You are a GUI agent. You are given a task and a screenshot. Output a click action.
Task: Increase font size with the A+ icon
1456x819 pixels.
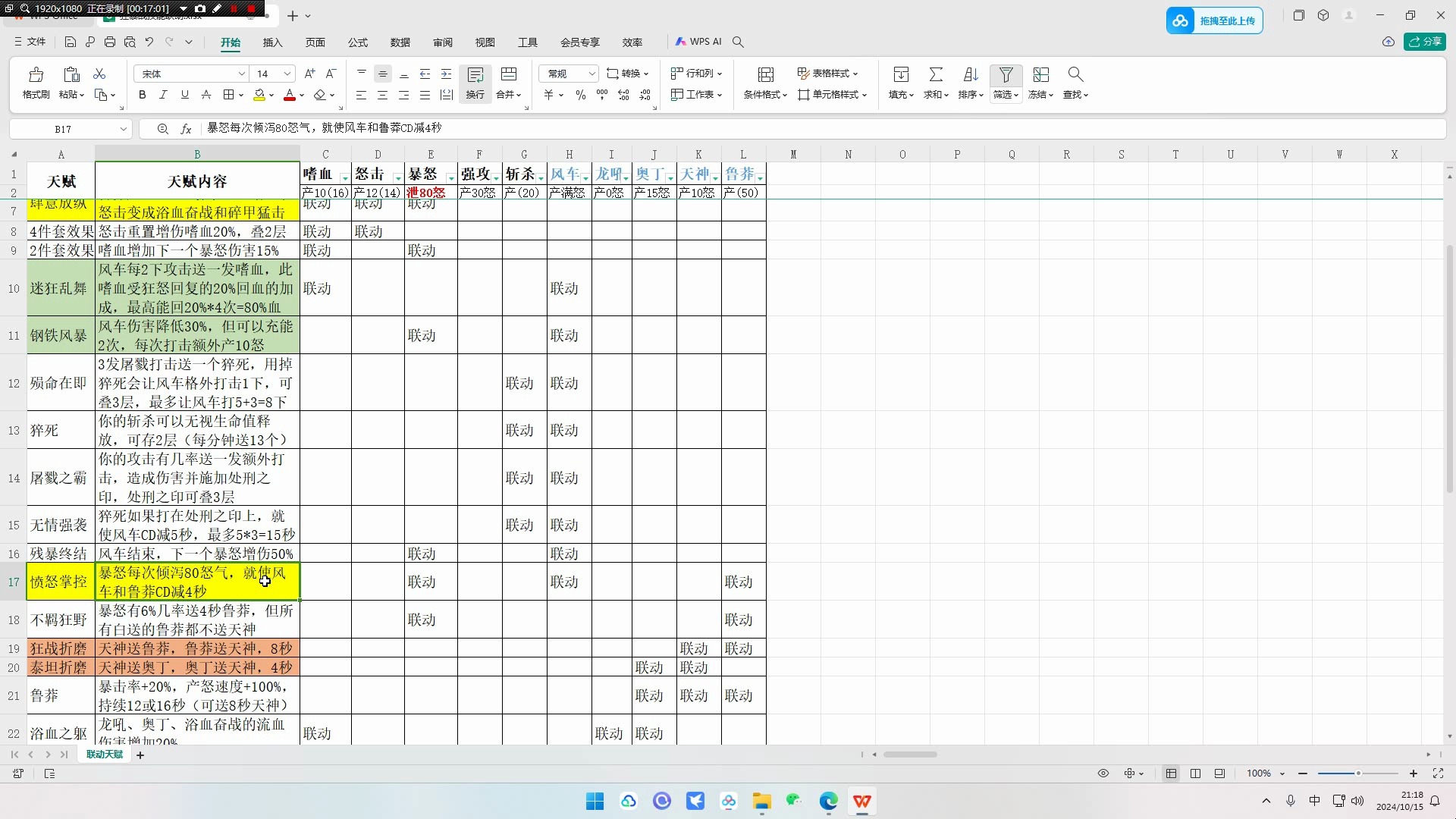tap(309, 74)
